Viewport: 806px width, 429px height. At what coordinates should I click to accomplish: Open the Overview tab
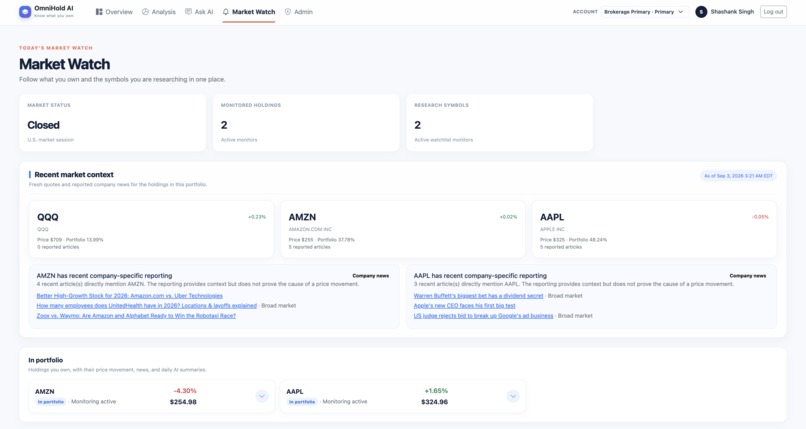(114, 12)
